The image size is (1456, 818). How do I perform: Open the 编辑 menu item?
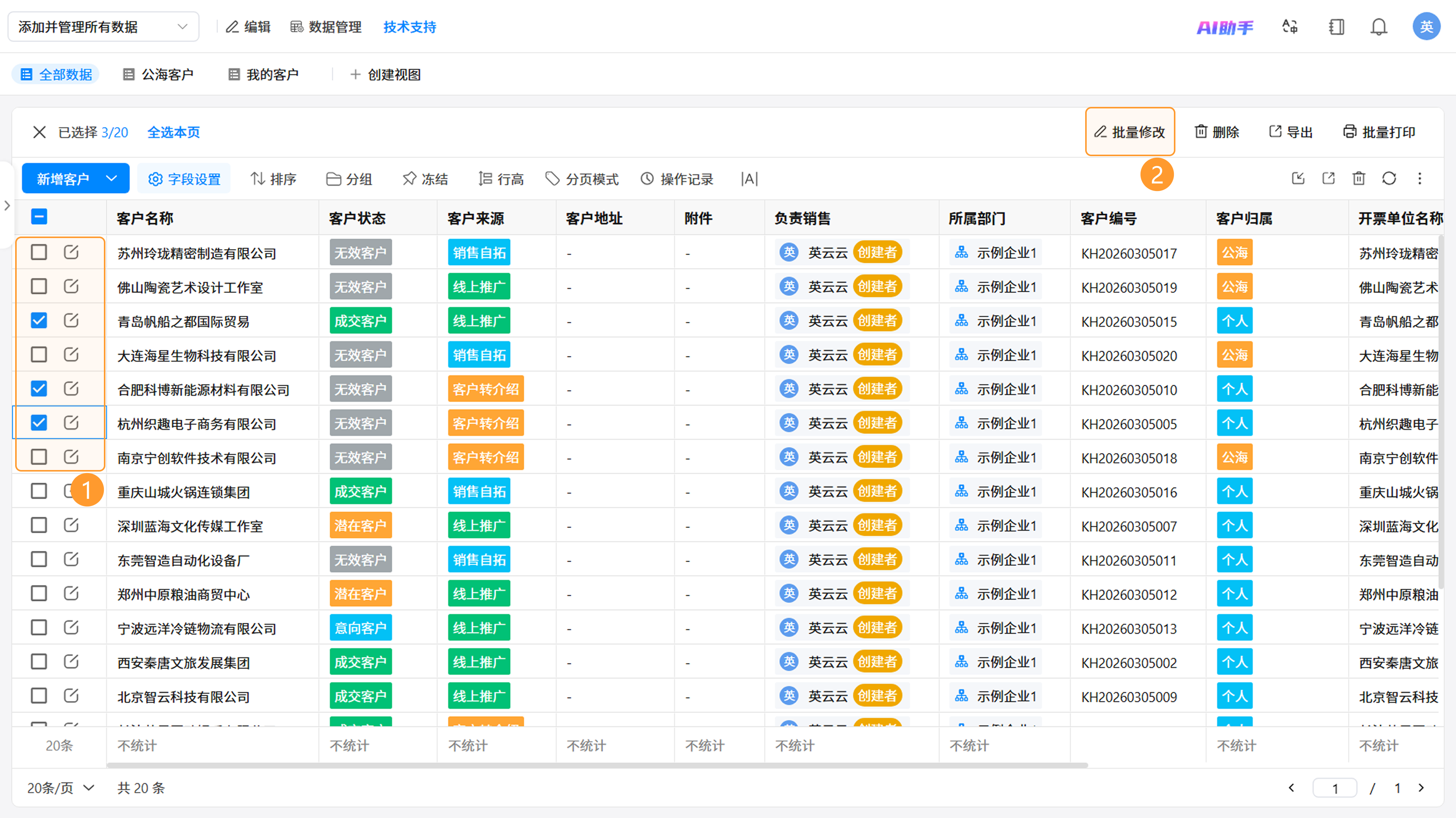pos(248,27)
